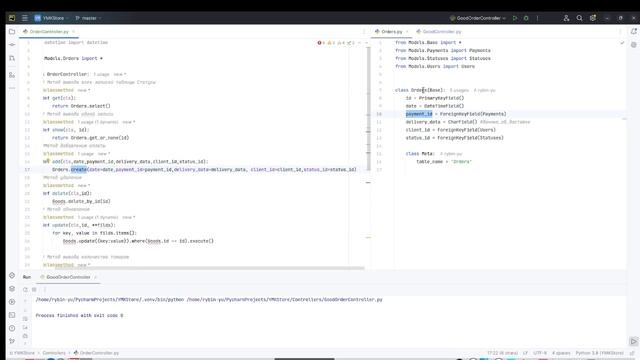Run GoodOrderController with the green play icon
640x360 pixels.
(x=515, y=18)
